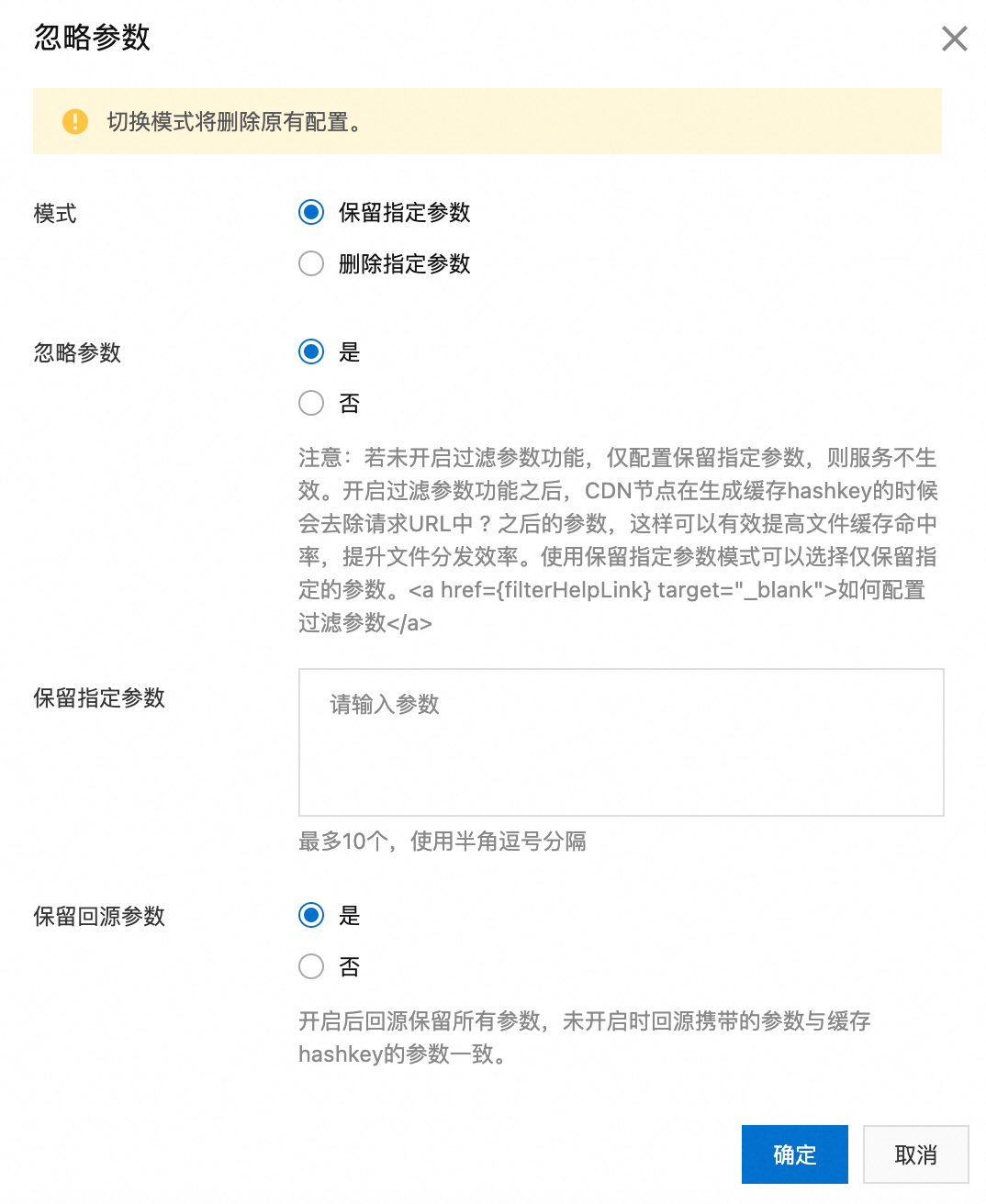
Task: Click the 模式 field label
Action: 55,214
